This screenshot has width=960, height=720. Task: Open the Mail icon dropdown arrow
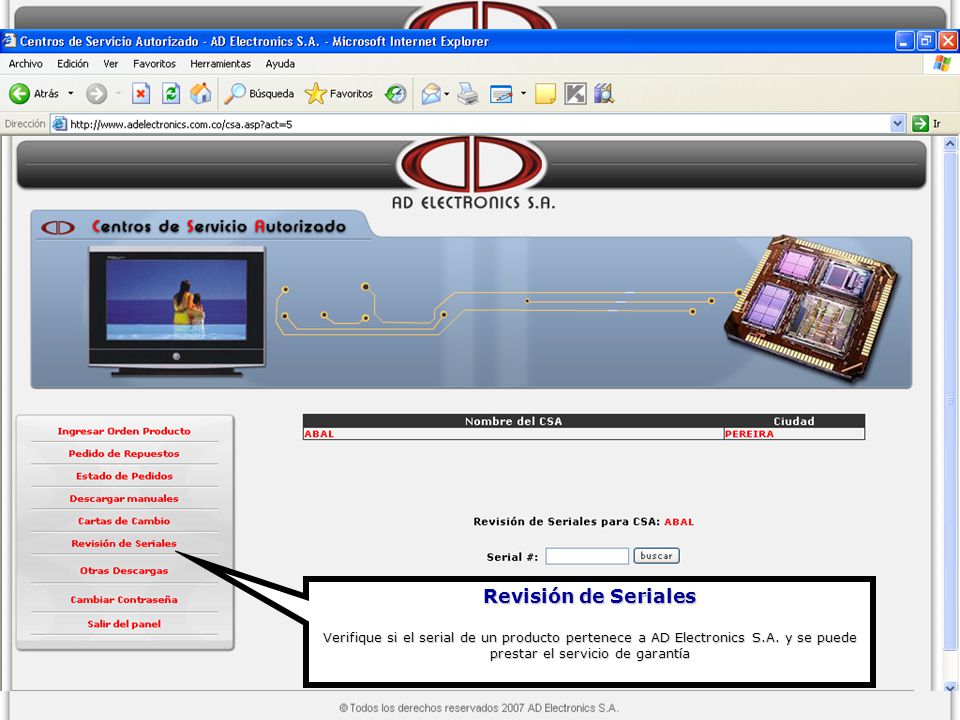[446, 94]
